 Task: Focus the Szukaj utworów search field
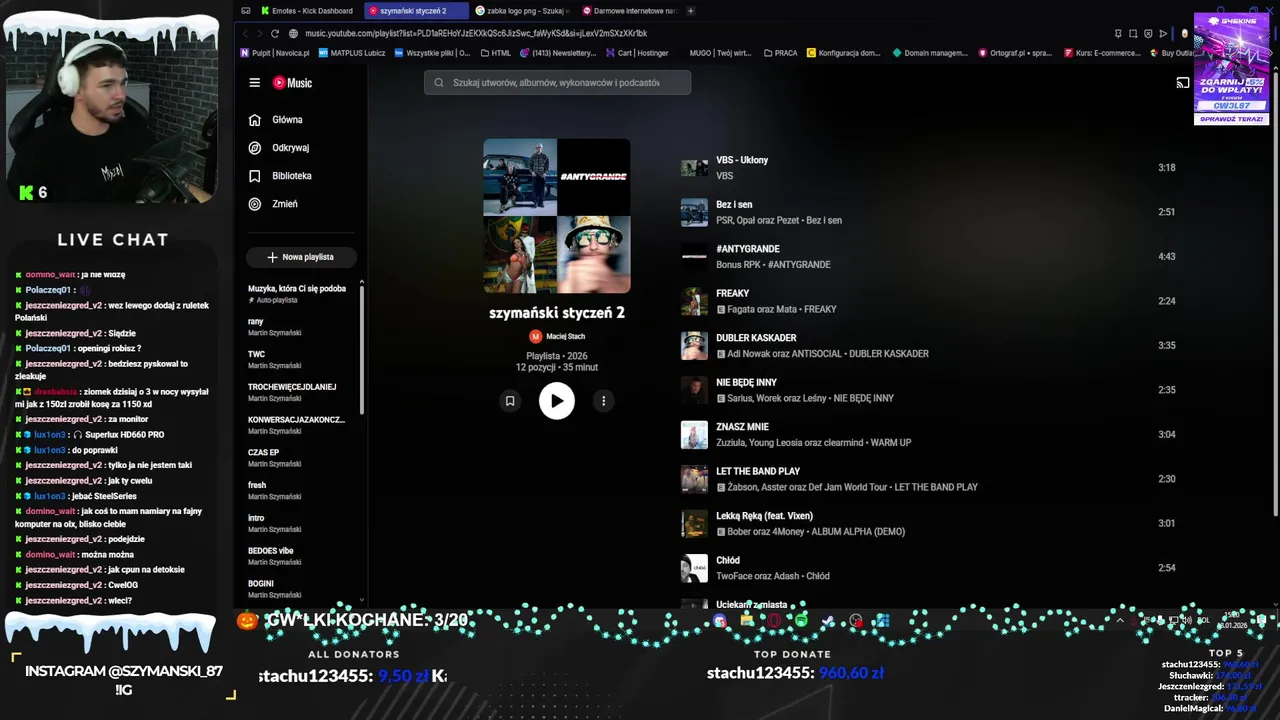click(557, 83)
